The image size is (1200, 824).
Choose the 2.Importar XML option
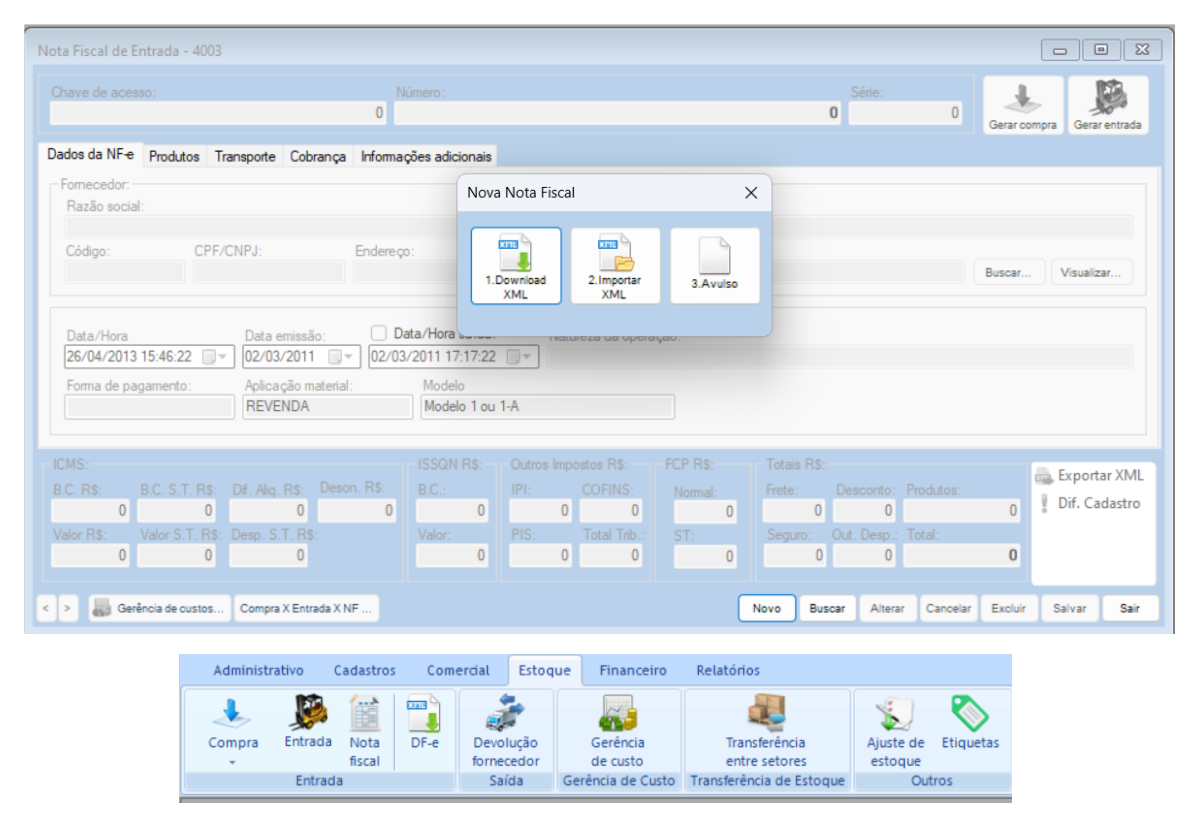point(614,265)
